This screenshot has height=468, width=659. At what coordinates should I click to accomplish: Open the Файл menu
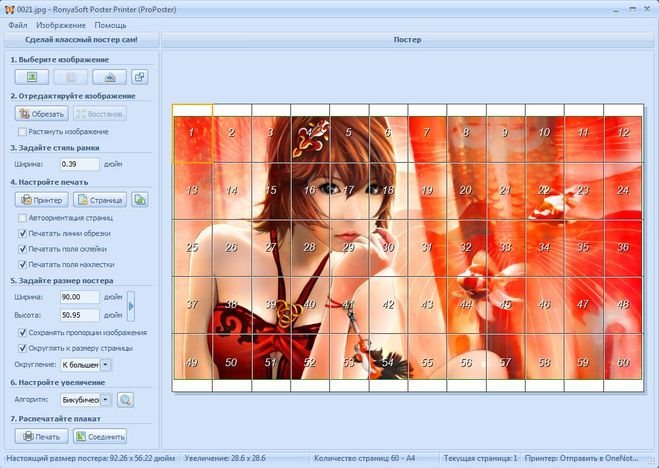[x=17, y=24]
